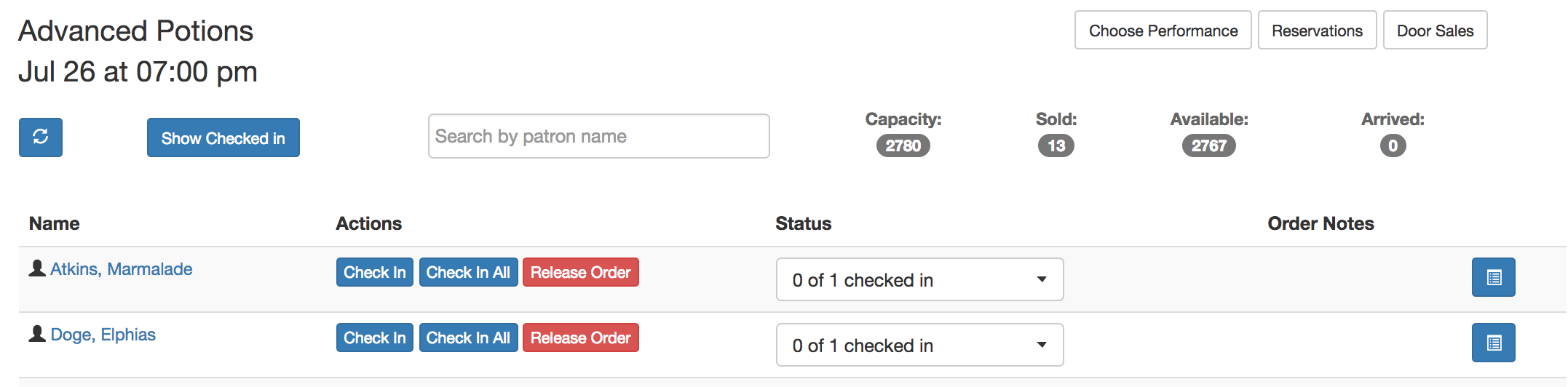Viewport: 1568px width, 387px height.
Task: Toggle Show Checked in button
Action: tap(223, 137)
